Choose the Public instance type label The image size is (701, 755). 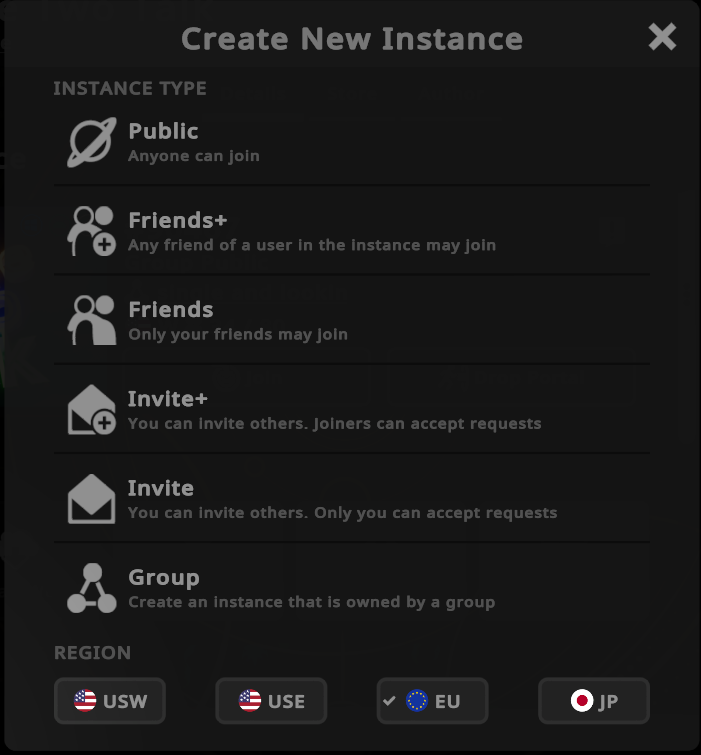click(163, 131)
